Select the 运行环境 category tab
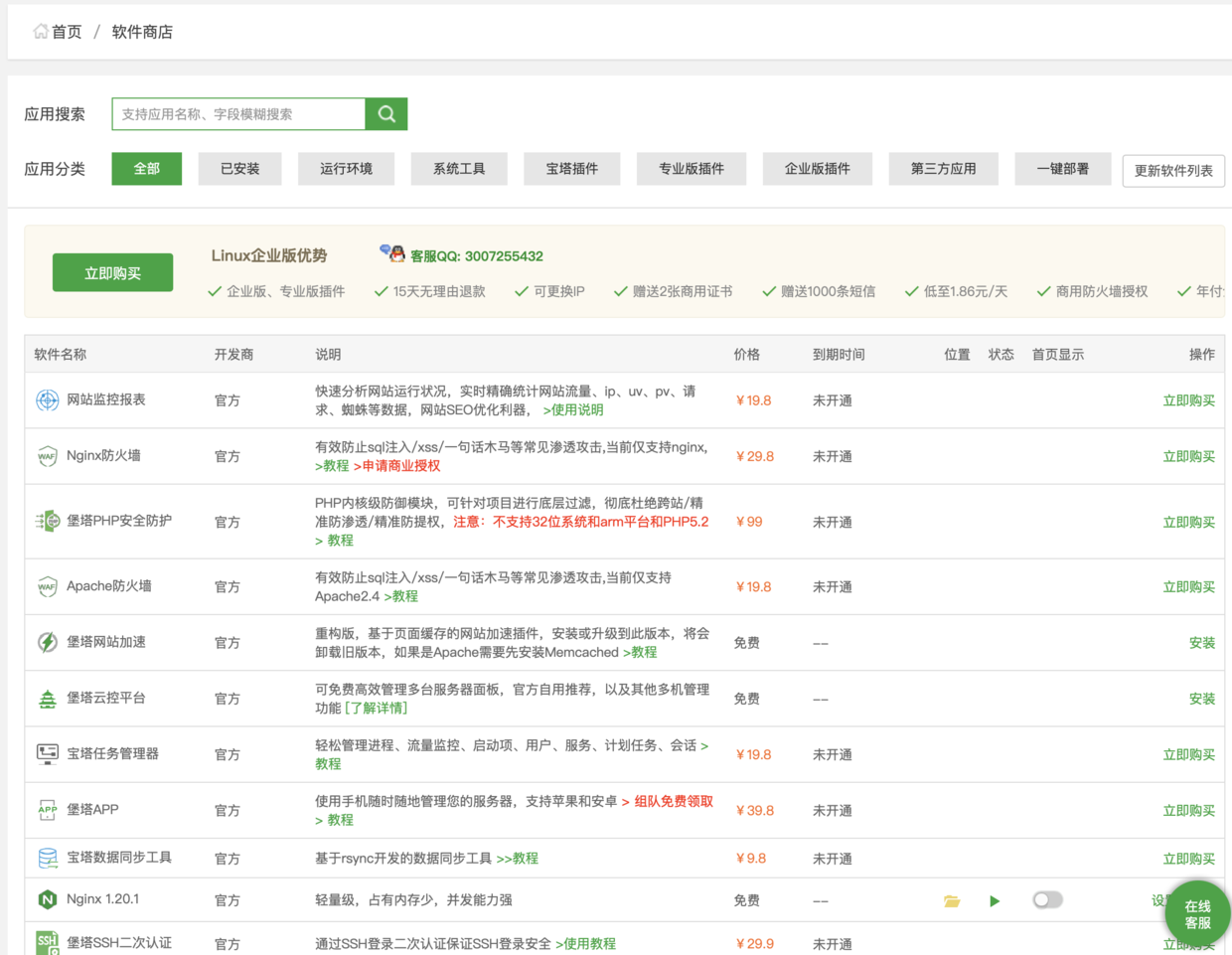 pos(346,169)
